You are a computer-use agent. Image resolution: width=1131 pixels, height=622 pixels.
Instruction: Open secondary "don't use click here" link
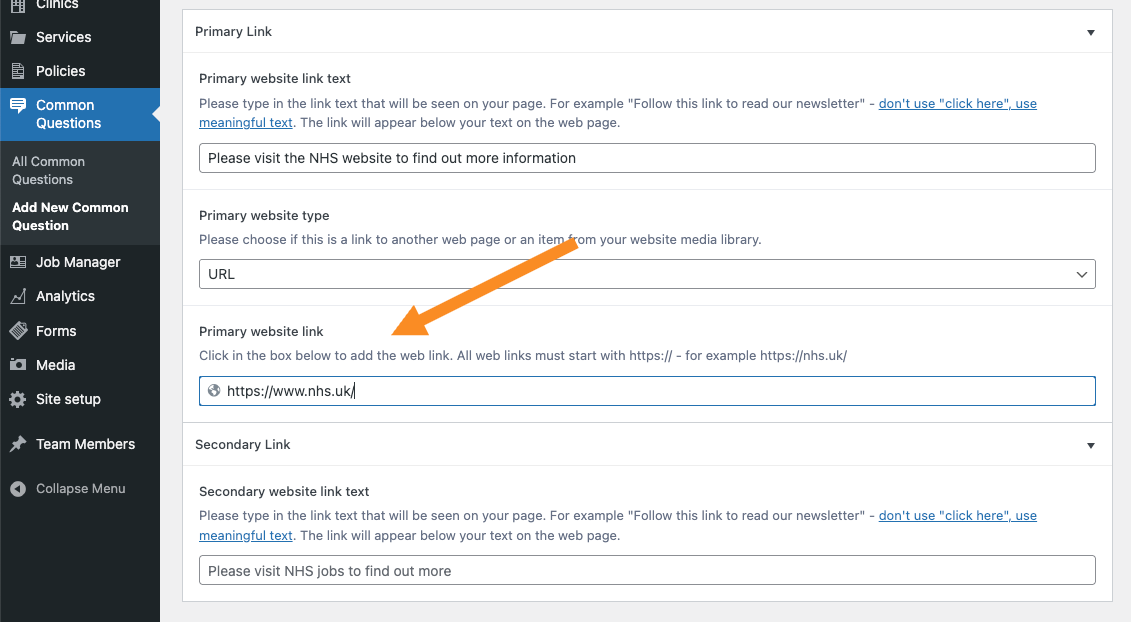[957, 515]
